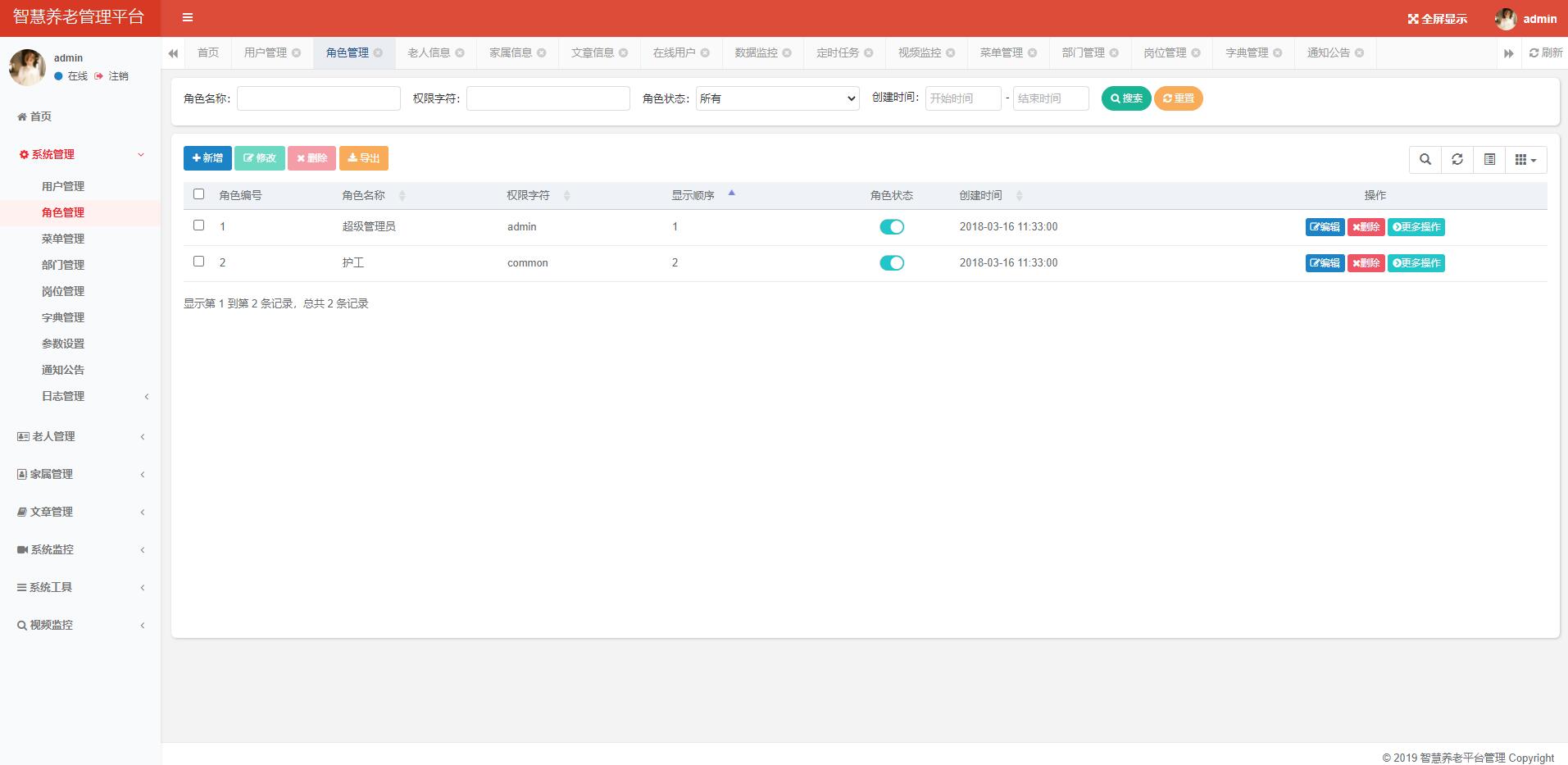Switch to the 首页 tab

coord(208,52)
